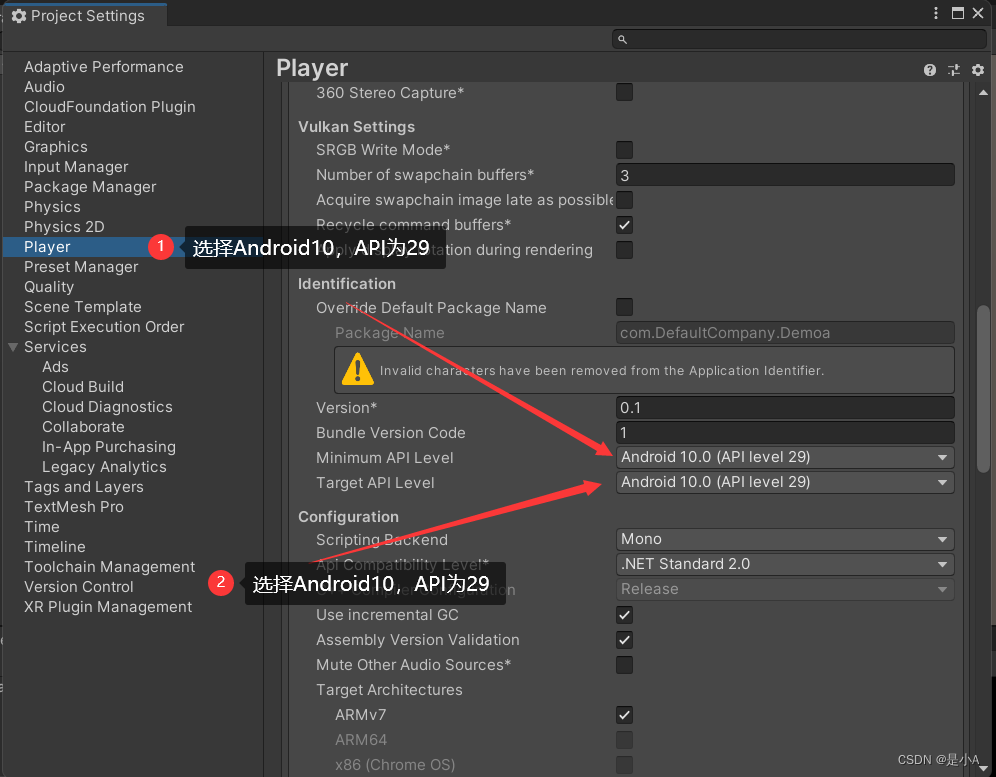
Task: Open Minimum API Level dropdown
Action: pyautogui.click(x=784, y=457)
